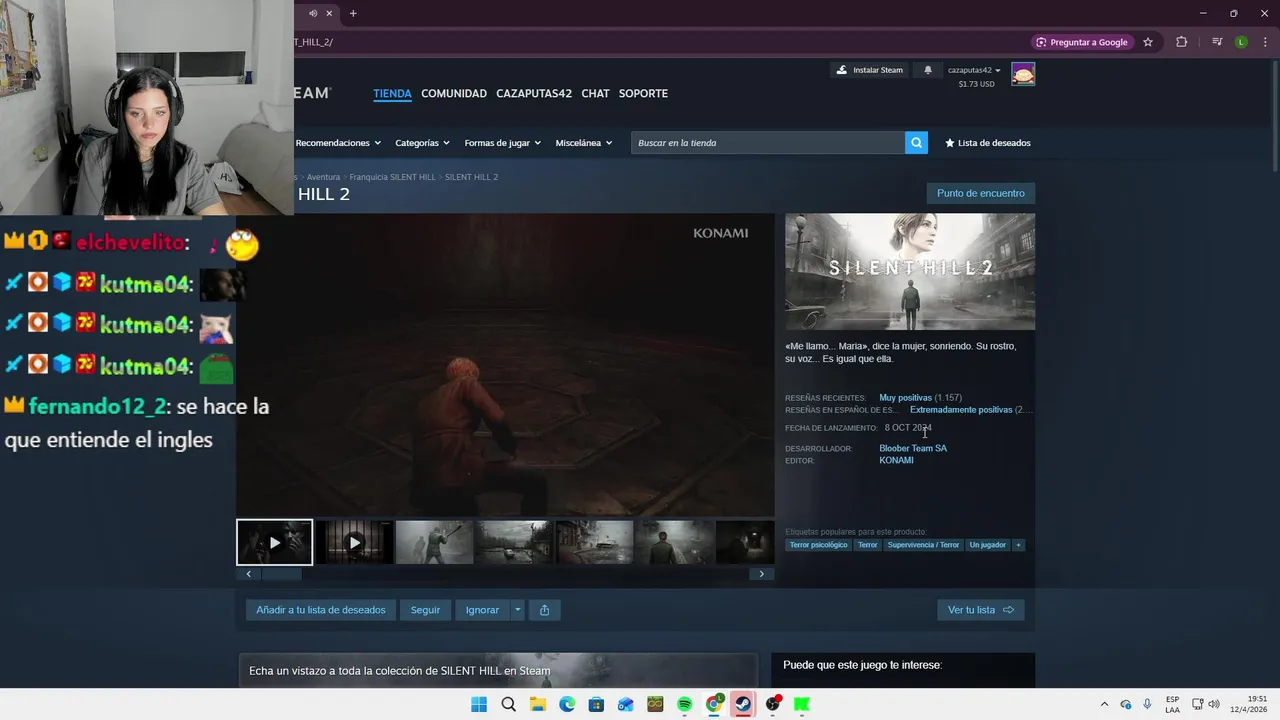Select the first video trailer thumbnail
This screenshot has height=720, width=1280.
(x=274, y=542)
